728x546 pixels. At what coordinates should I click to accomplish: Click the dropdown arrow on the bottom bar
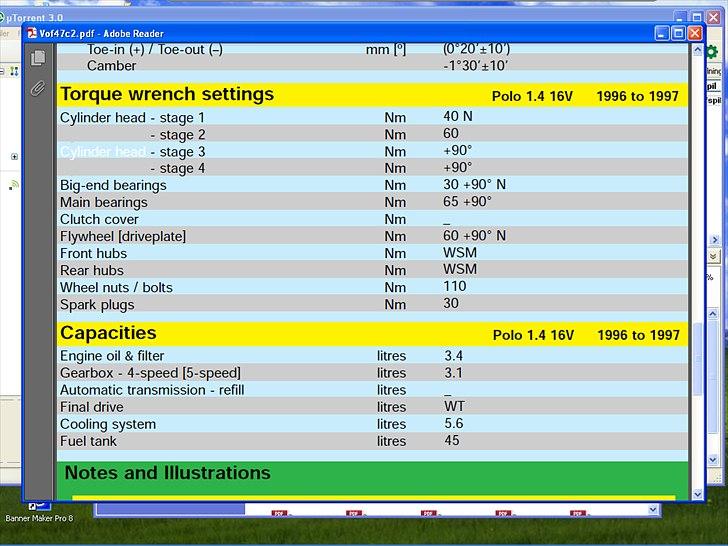[x=654, y=509]
